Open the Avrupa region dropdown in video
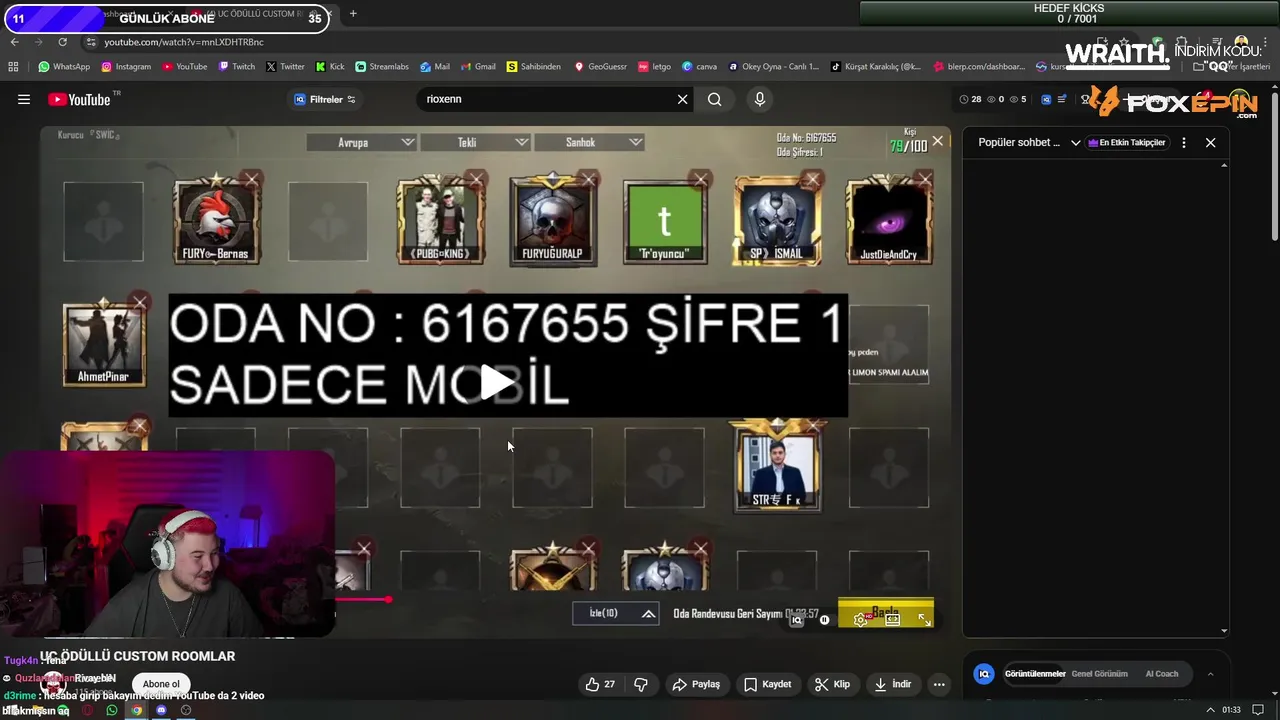Image resolution: width=1280 pixels, height=720 pixels. [x=361, y=142]
